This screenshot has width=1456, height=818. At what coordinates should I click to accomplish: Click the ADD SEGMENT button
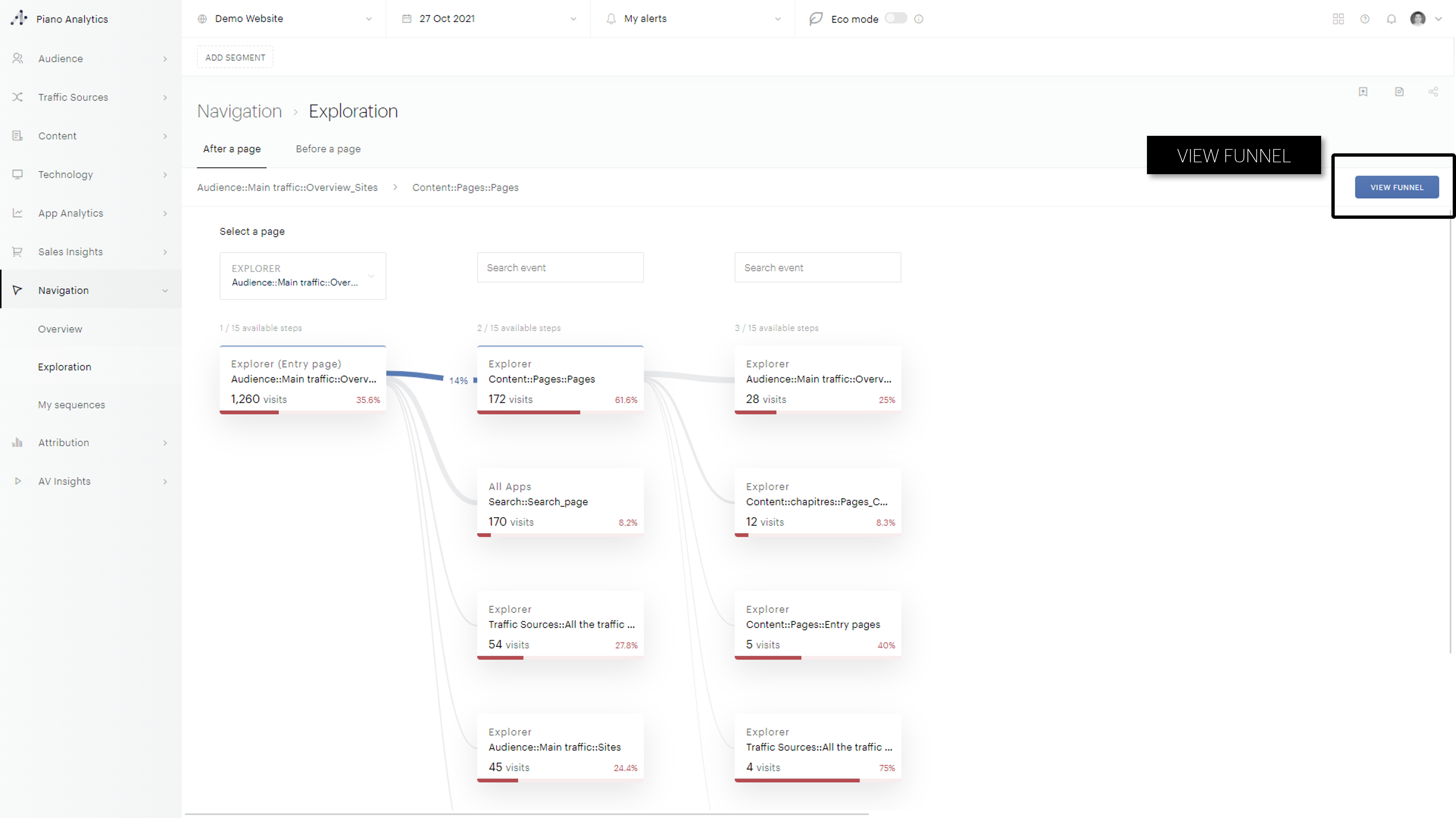tap(235, 57)
